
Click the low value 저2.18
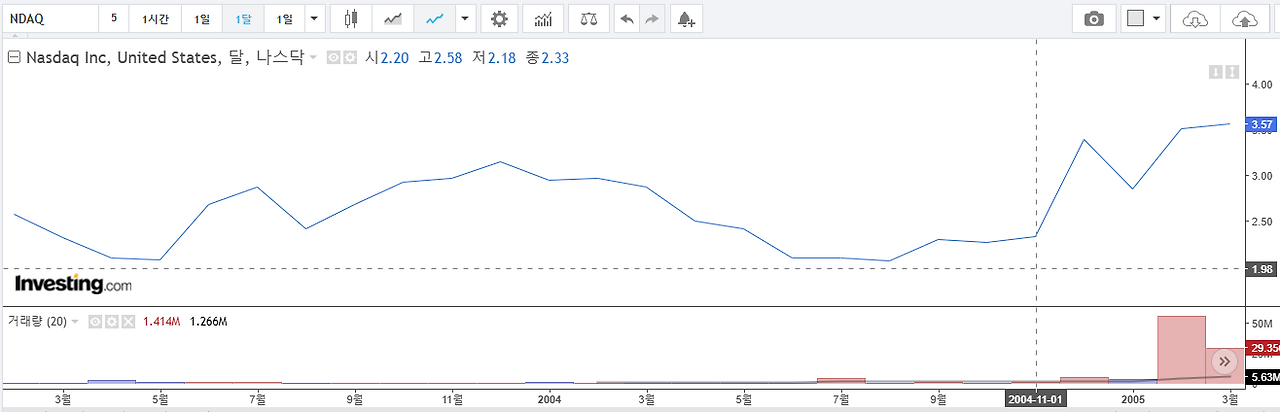(493, 58)
